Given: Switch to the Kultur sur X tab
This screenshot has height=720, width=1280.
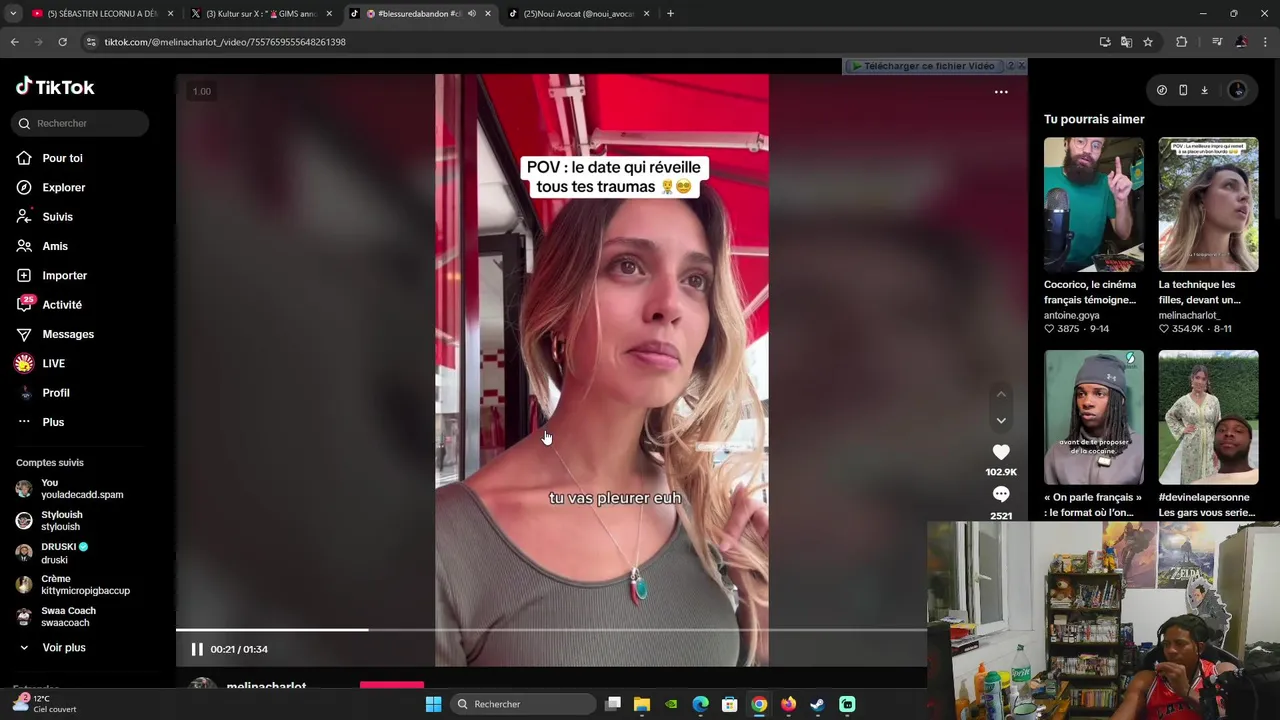Looking at the screenshot, I should (x=260, y=14).
